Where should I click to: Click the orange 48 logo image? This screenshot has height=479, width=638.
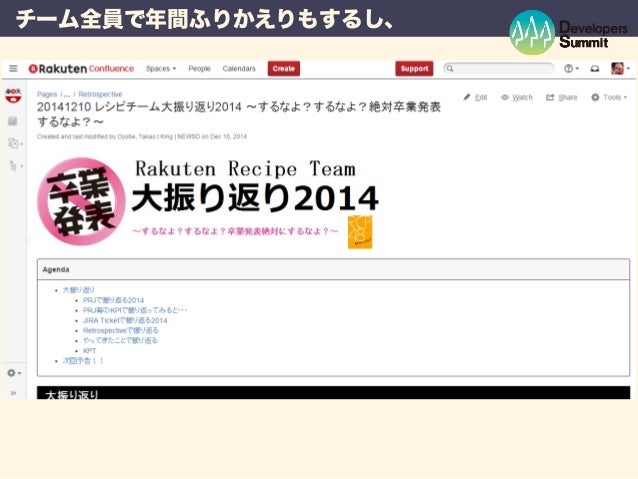360,232
